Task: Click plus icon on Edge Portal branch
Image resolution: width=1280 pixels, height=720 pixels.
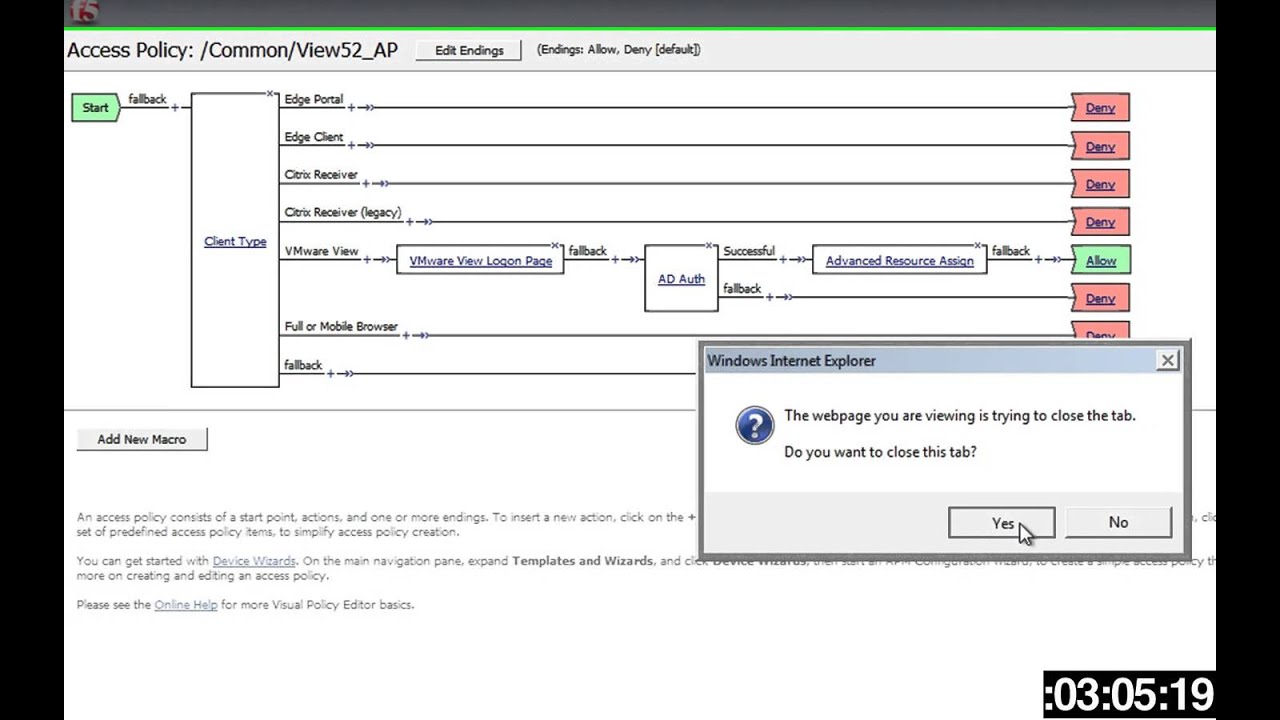Action: (351, 107)
